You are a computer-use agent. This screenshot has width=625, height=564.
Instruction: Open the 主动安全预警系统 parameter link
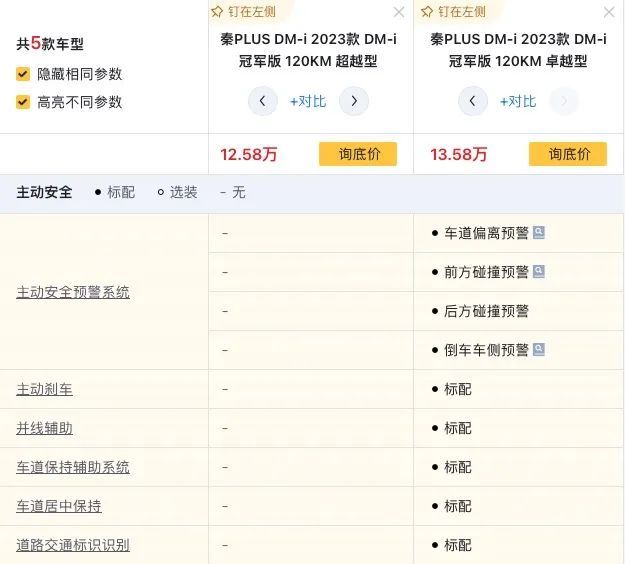73,292
